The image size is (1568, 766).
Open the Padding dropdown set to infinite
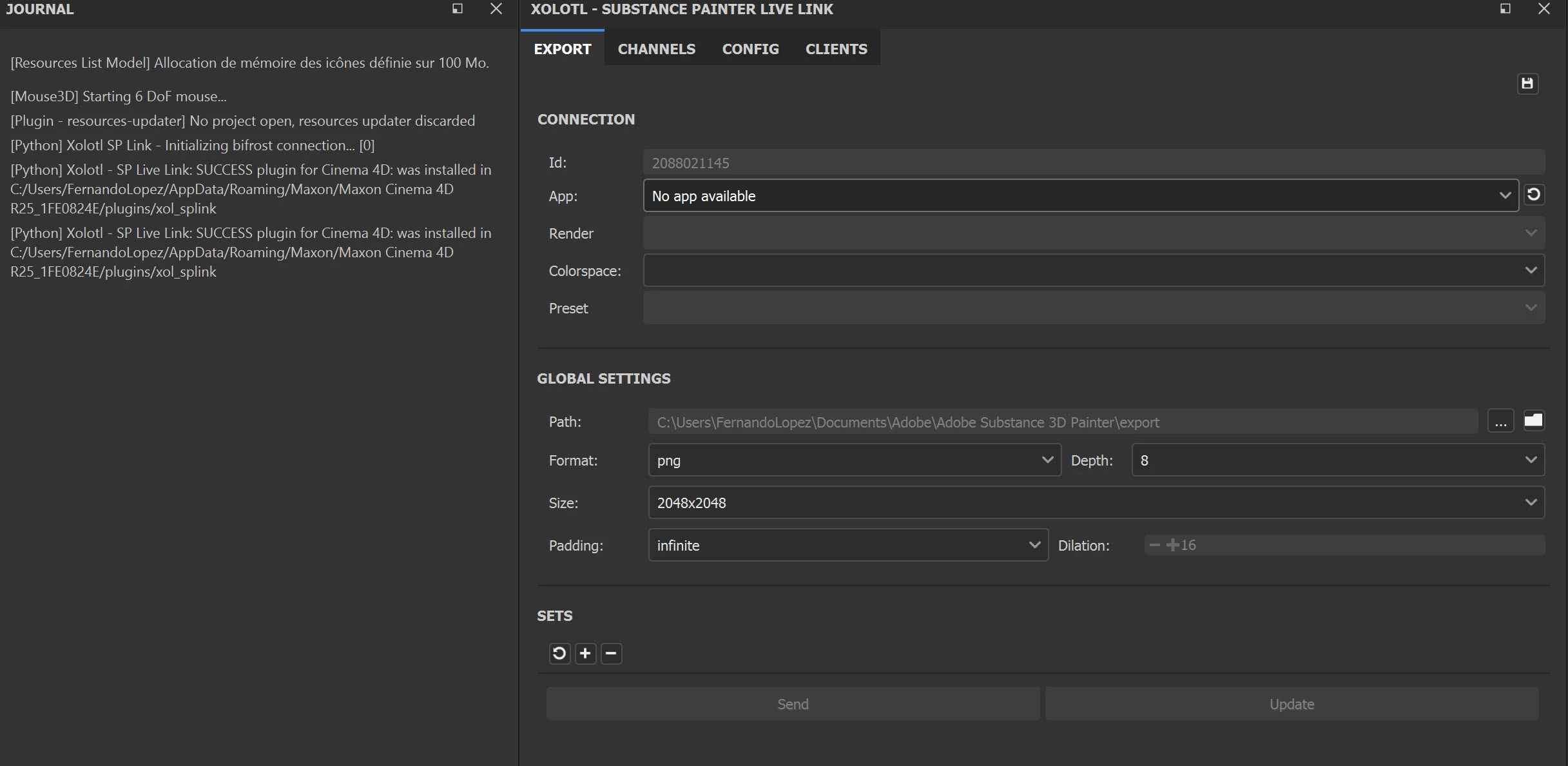847,545
